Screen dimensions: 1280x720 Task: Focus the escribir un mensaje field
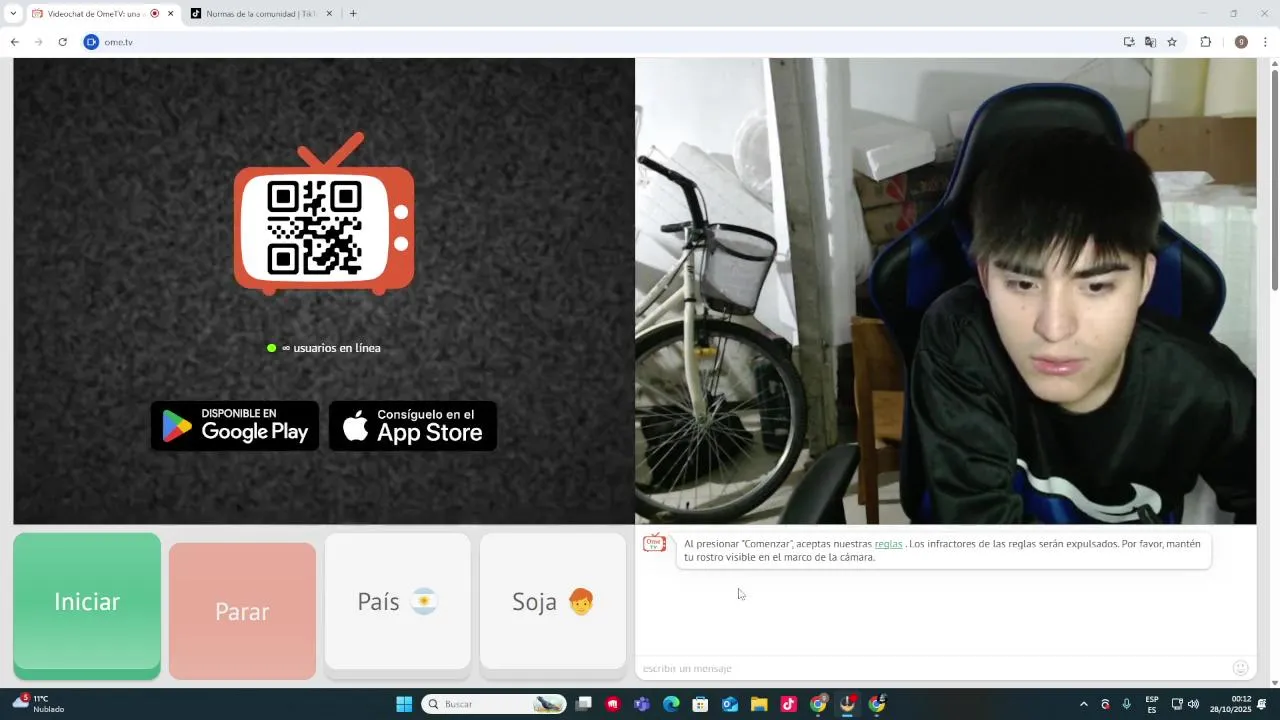tap(930, 668)
